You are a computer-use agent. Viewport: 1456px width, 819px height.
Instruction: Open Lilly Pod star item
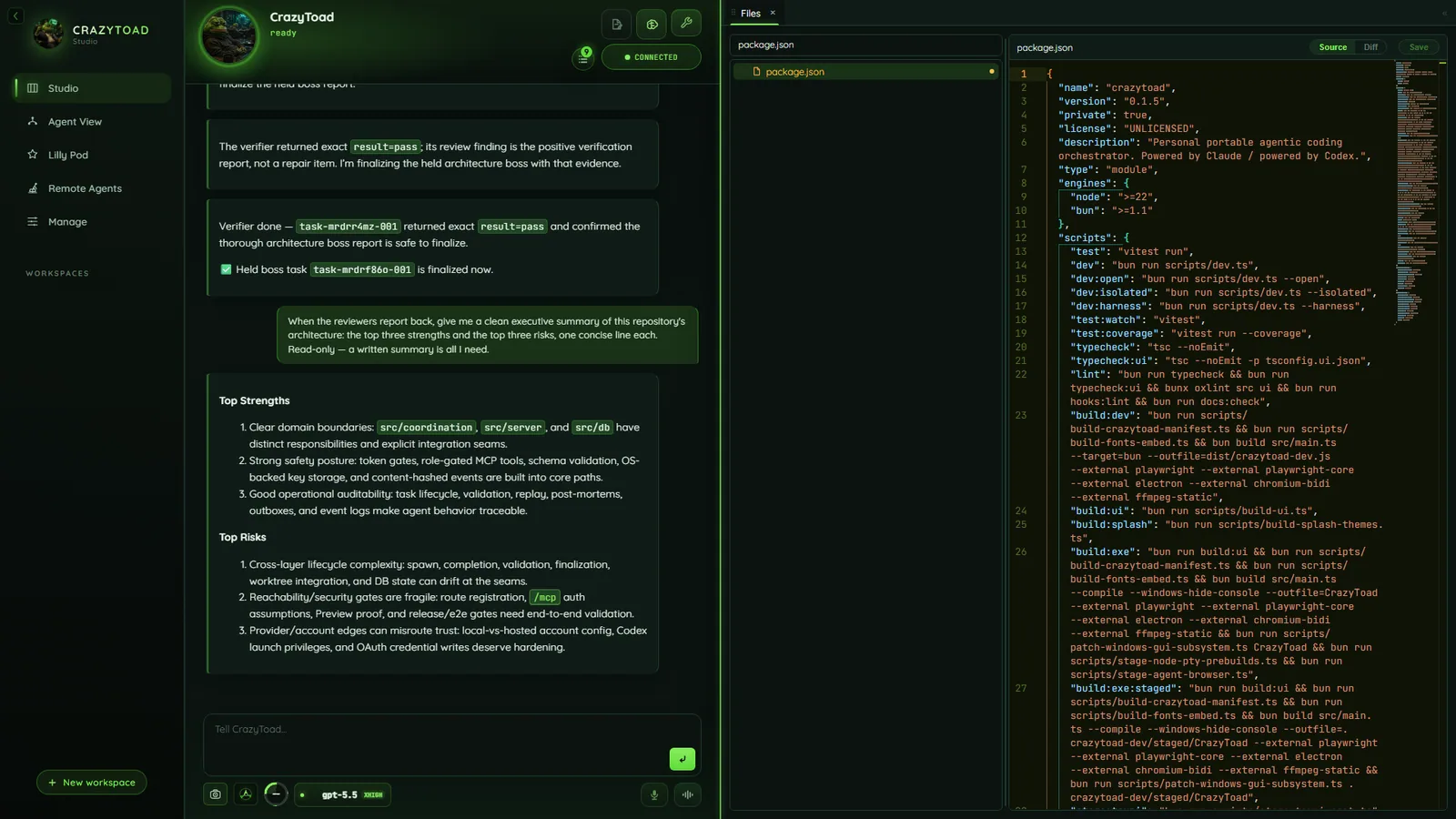[68, 155]
